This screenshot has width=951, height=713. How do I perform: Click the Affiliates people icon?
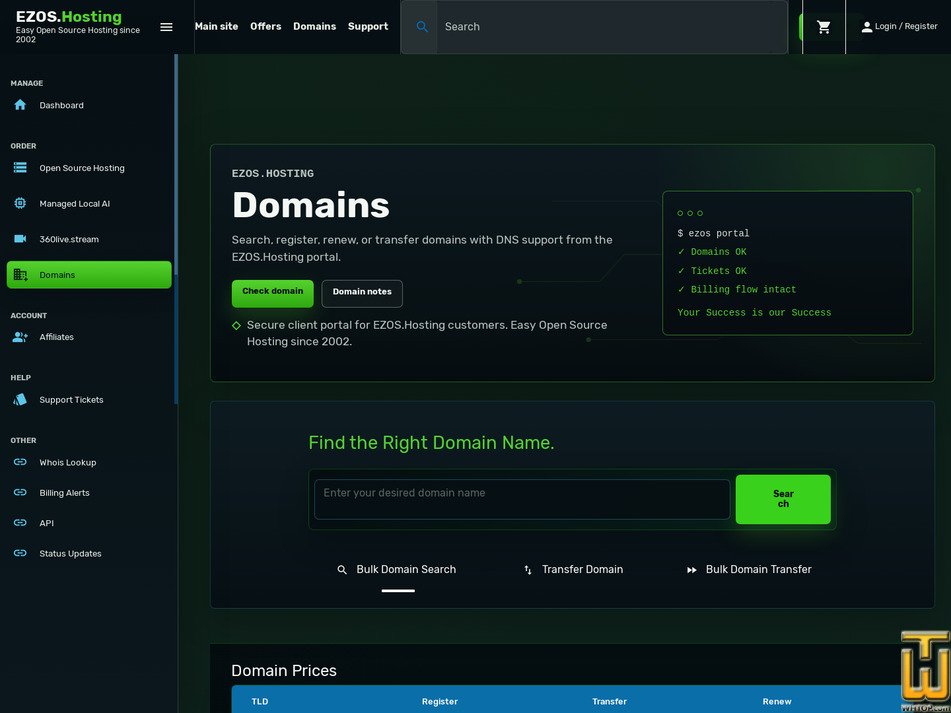(20, 337)
